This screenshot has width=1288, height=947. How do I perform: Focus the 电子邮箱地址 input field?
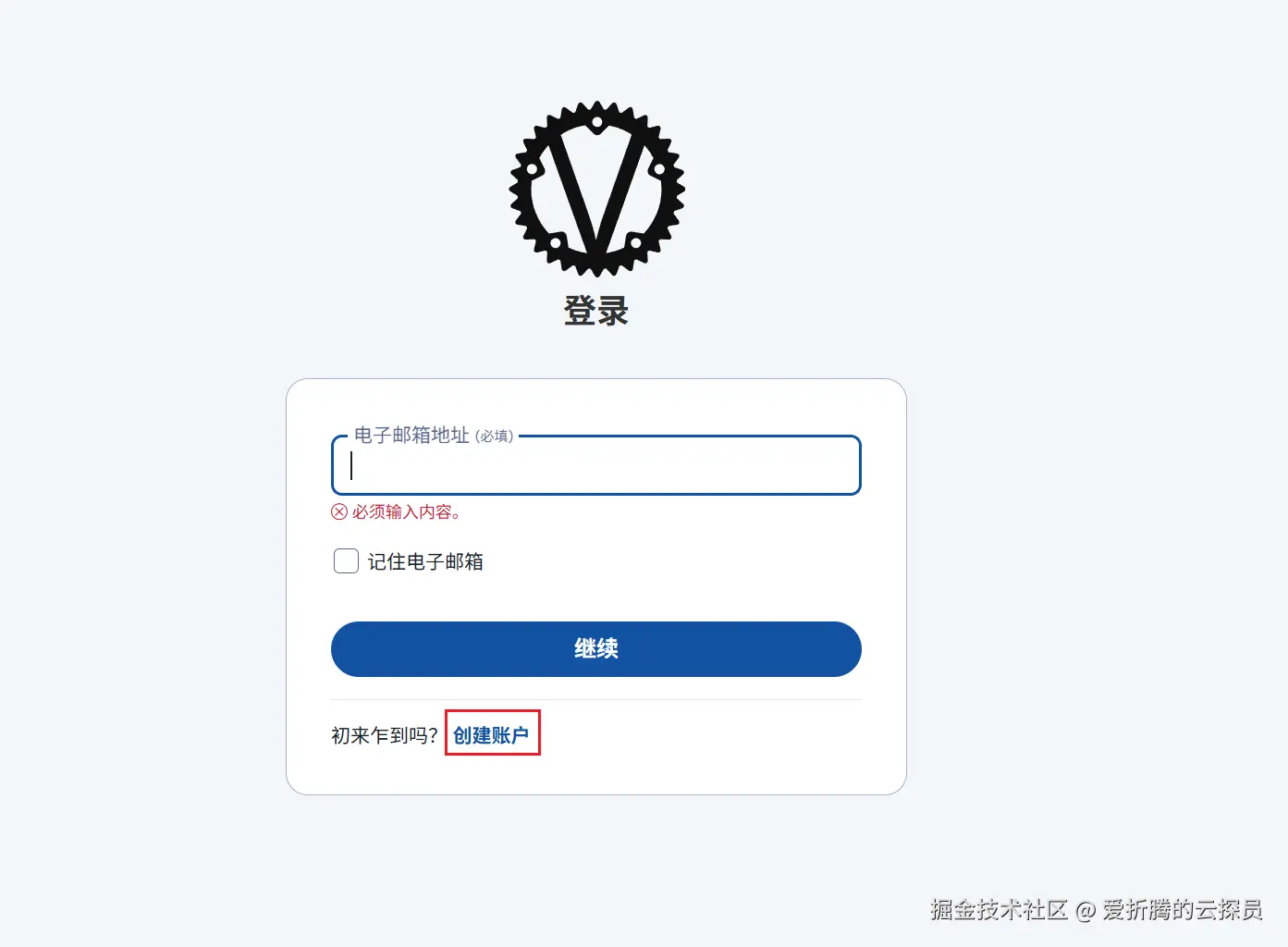[x=596, y=465]
